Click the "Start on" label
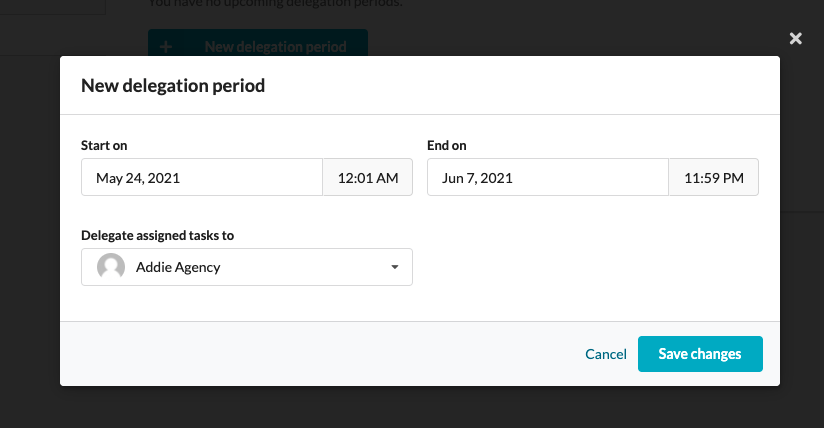The image size is (824, 428). pos(104,145)
